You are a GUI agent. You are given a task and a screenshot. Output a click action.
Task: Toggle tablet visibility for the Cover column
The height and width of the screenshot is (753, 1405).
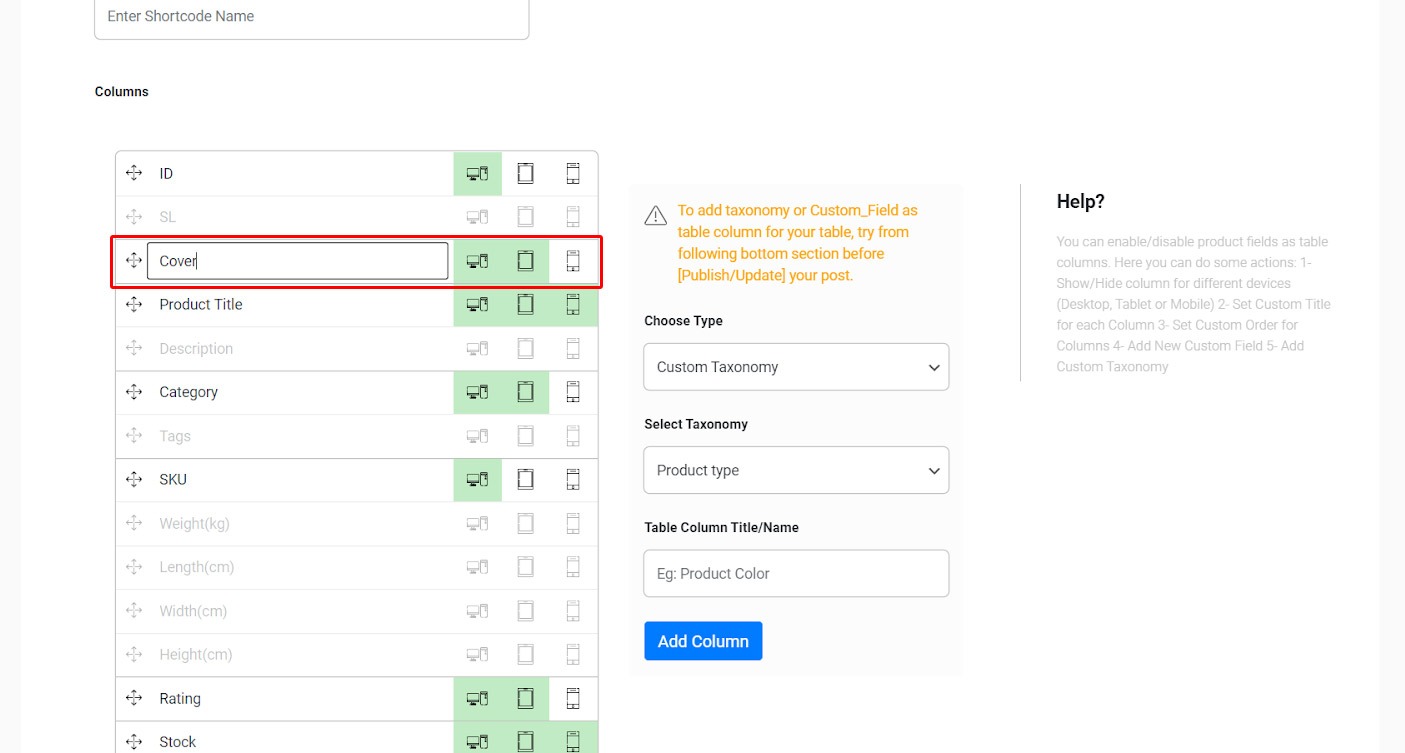(525, 261)
